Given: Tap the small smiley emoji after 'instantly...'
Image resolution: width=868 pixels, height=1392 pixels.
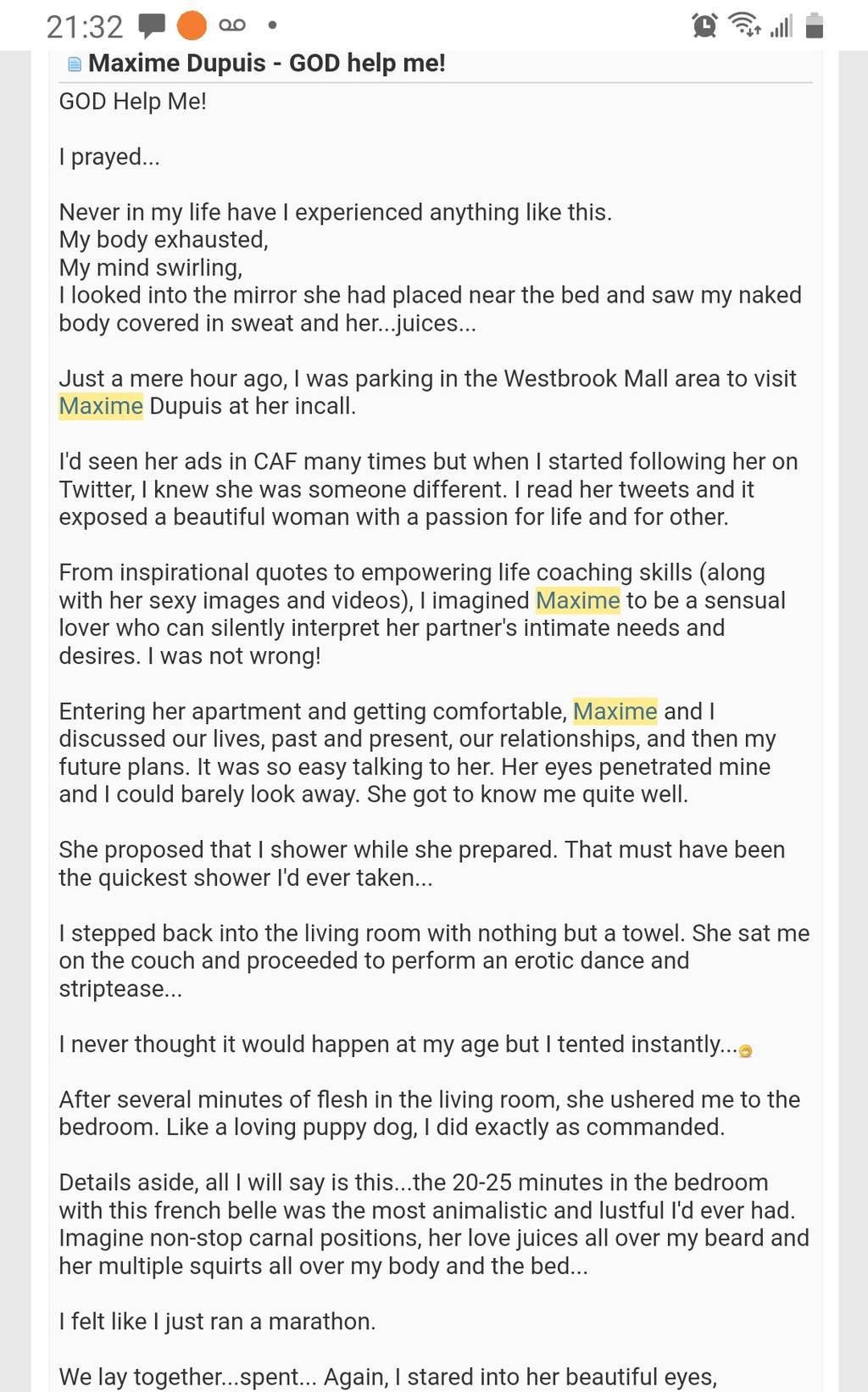Looking at the screenshot, I should pyautogui.click(x=746, y=1051).
